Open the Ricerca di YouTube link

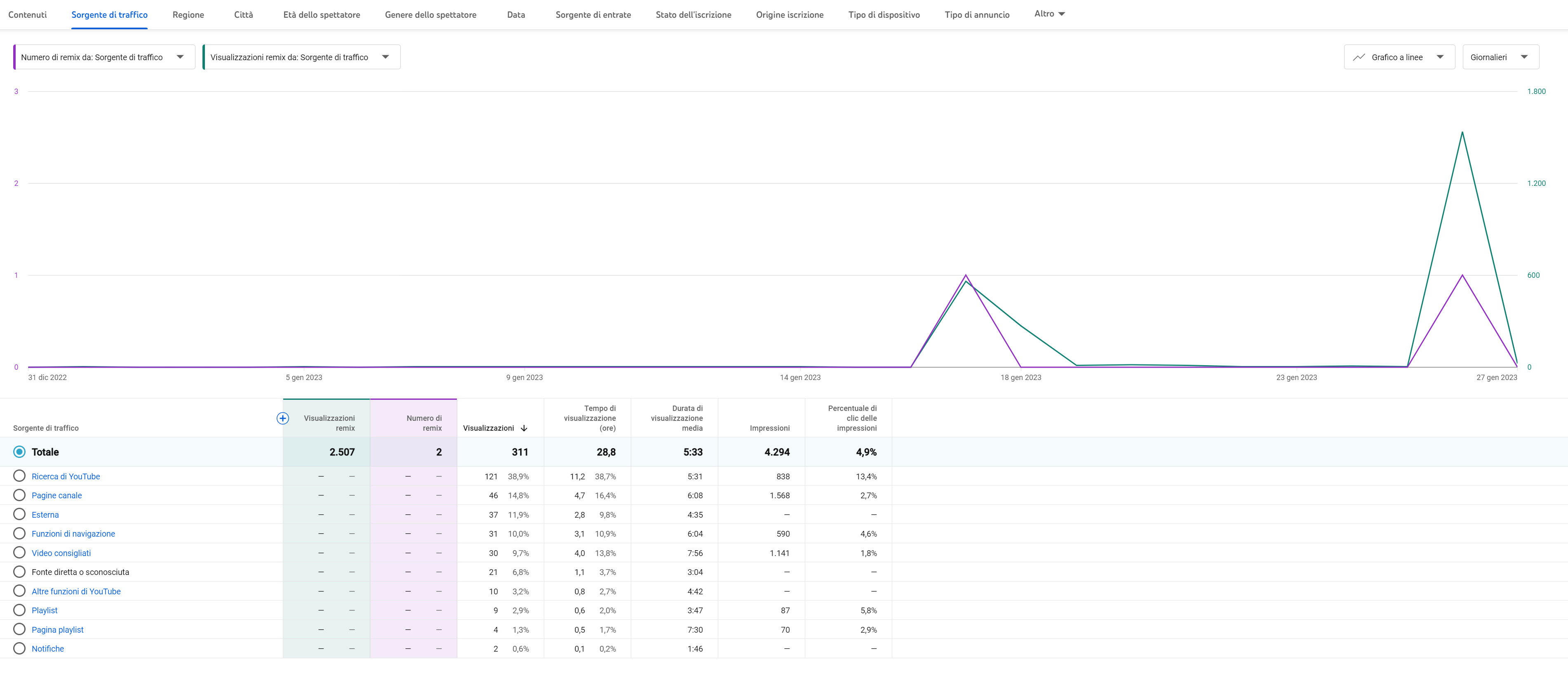(x=66, y=476)
